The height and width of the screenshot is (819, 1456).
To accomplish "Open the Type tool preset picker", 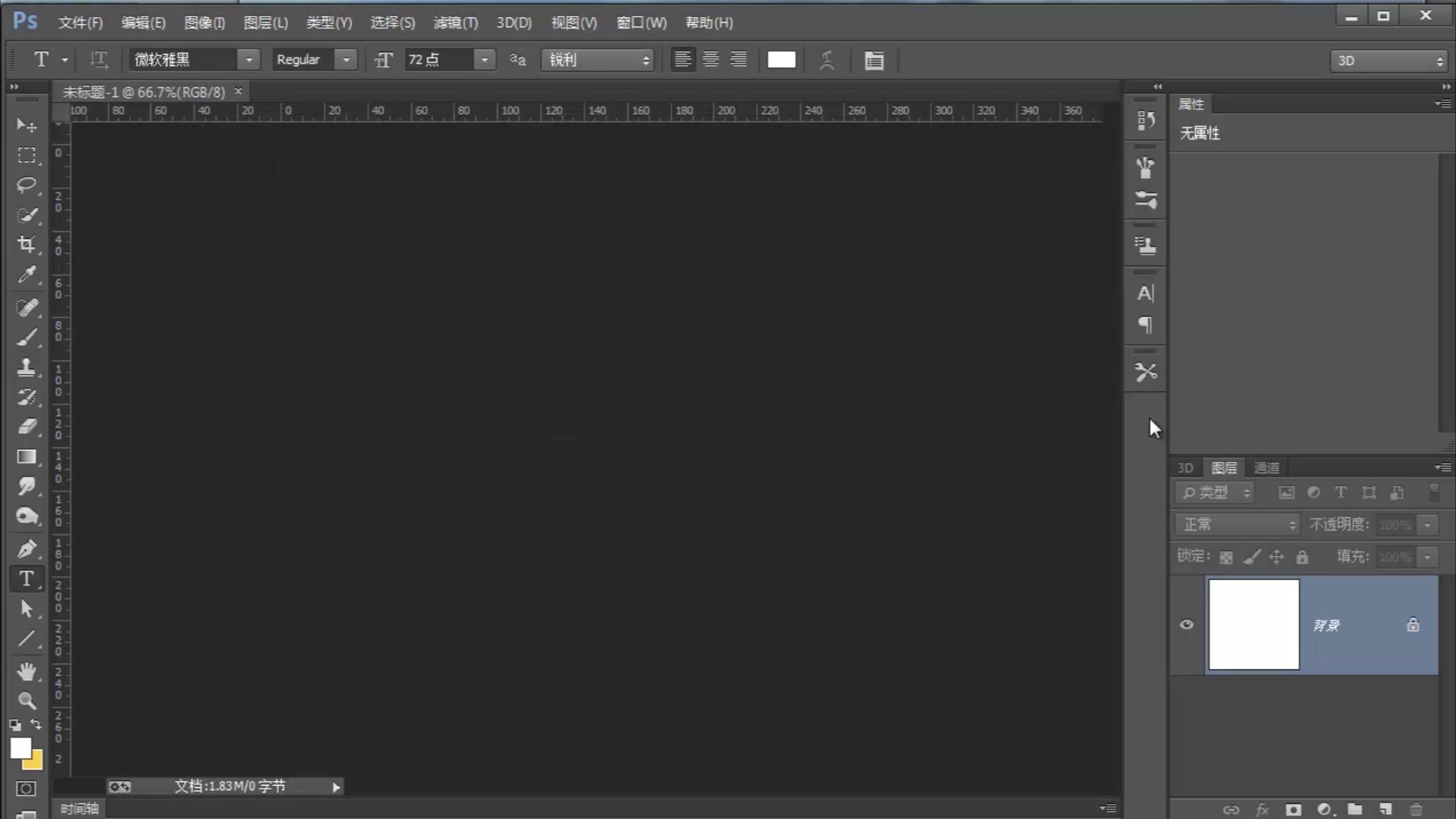I will [x=49, y=60].
